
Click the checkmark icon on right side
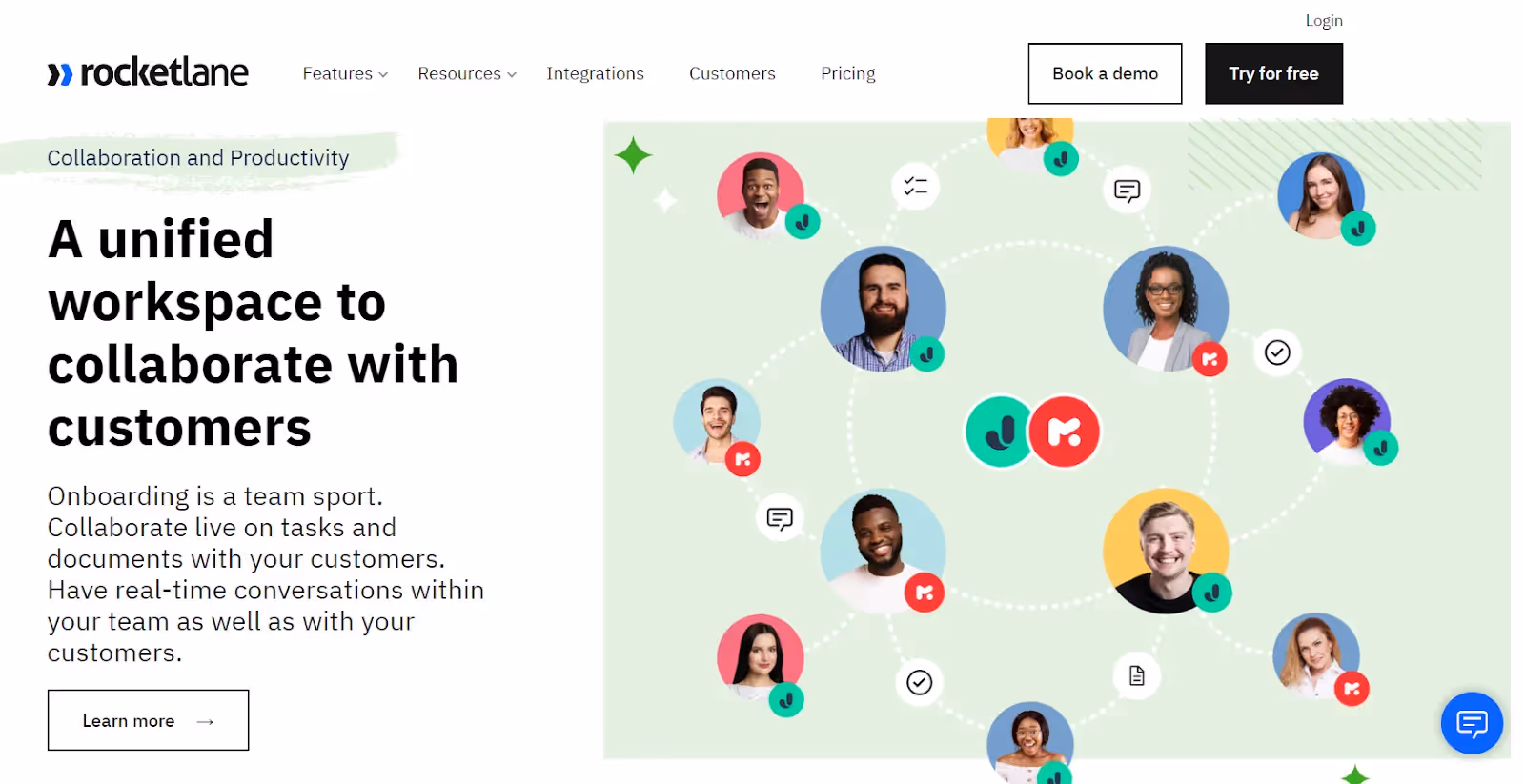[x=1277, y=352]
